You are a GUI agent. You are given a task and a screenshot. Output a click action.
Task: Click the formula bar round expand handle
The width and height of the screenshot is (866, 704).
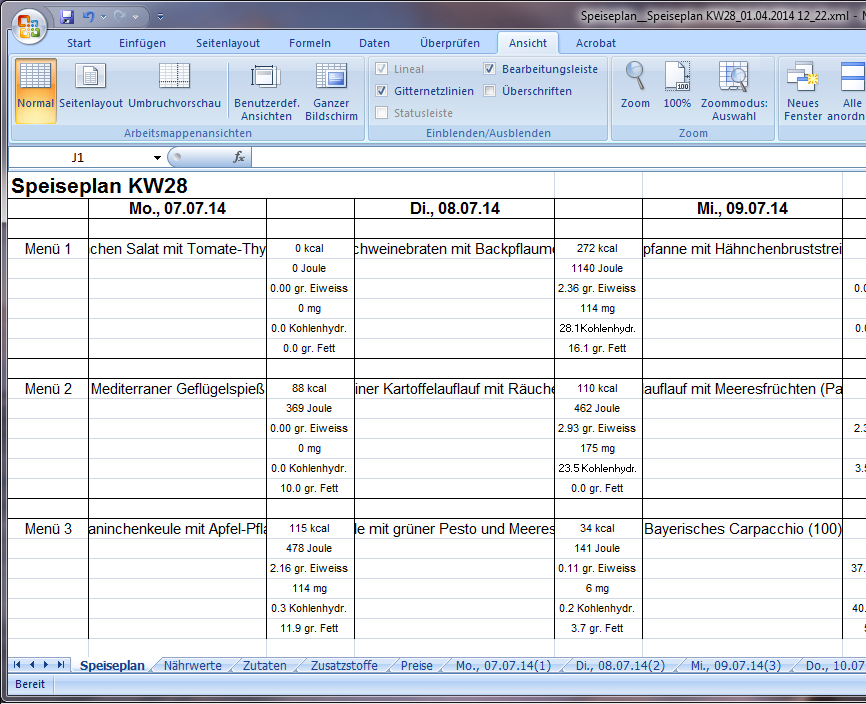coord(177,157)
